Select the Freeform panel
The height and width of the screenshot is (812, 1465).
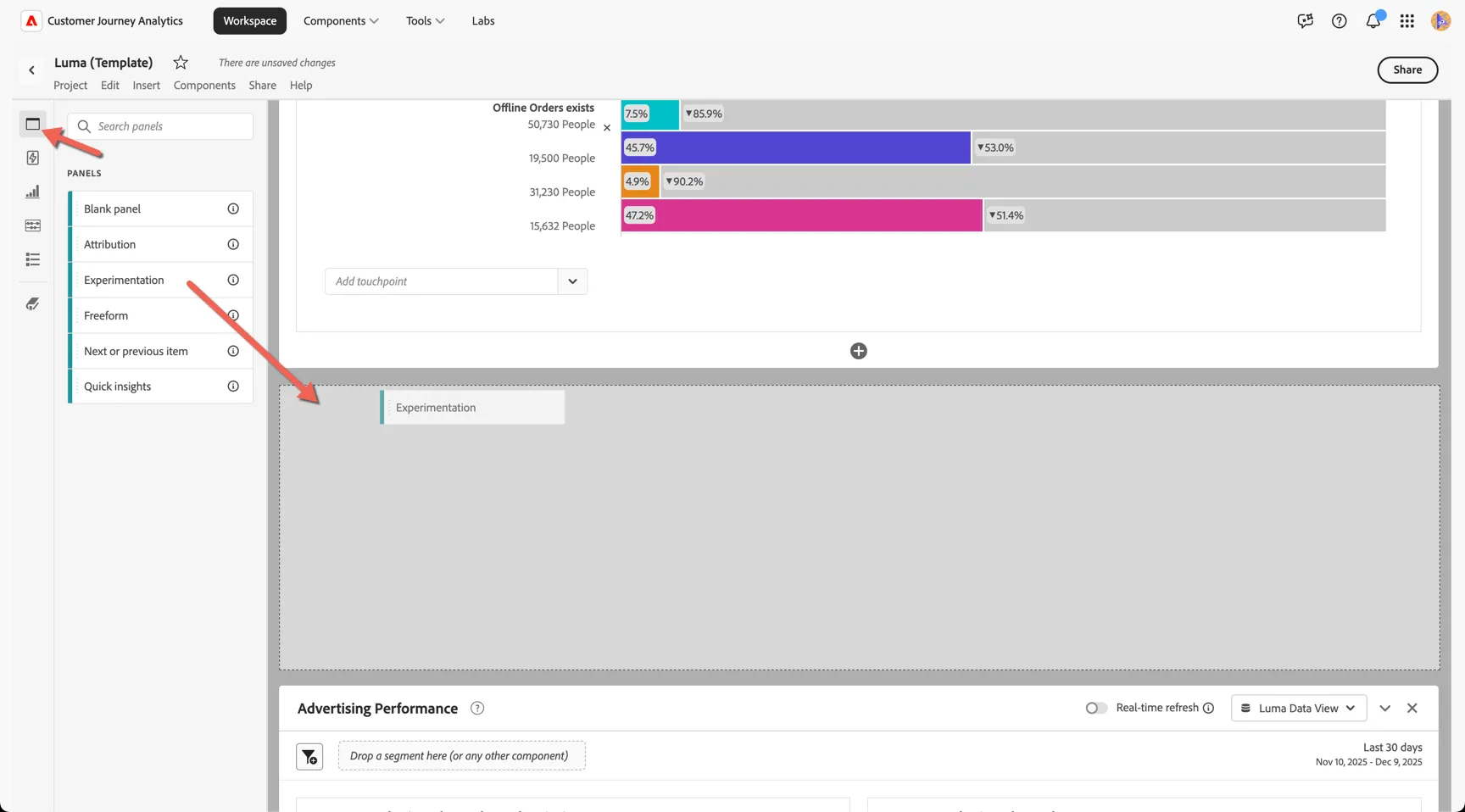pos(160,315)
